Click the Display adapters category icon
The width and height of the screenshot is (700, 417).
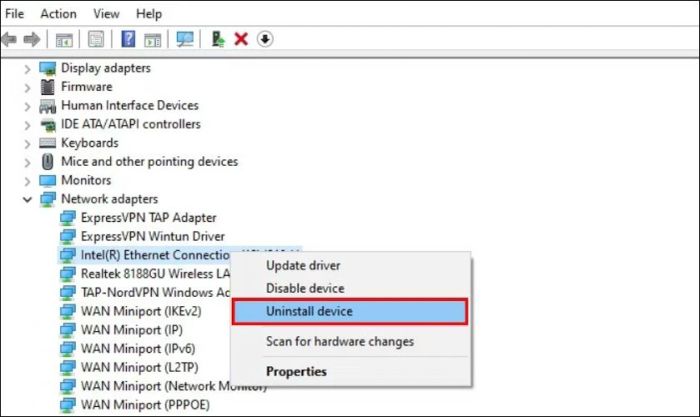47,68
